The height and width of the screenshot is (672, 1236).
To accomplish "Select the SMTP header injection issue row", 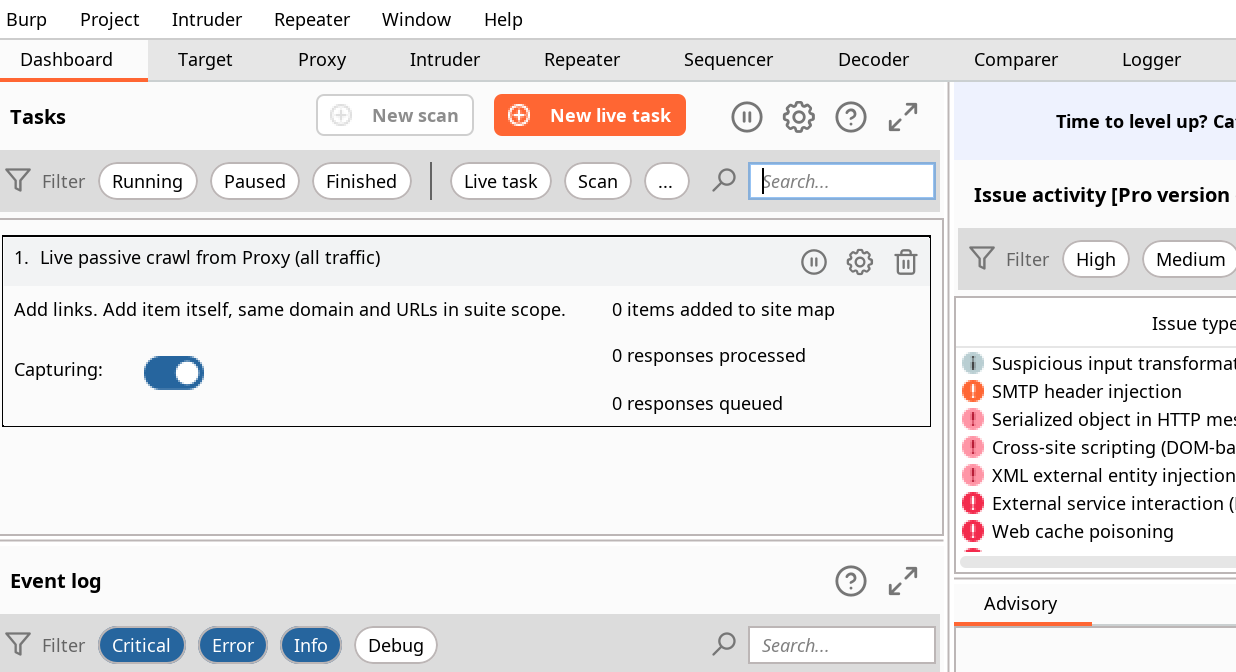I will coord(1096,391).
